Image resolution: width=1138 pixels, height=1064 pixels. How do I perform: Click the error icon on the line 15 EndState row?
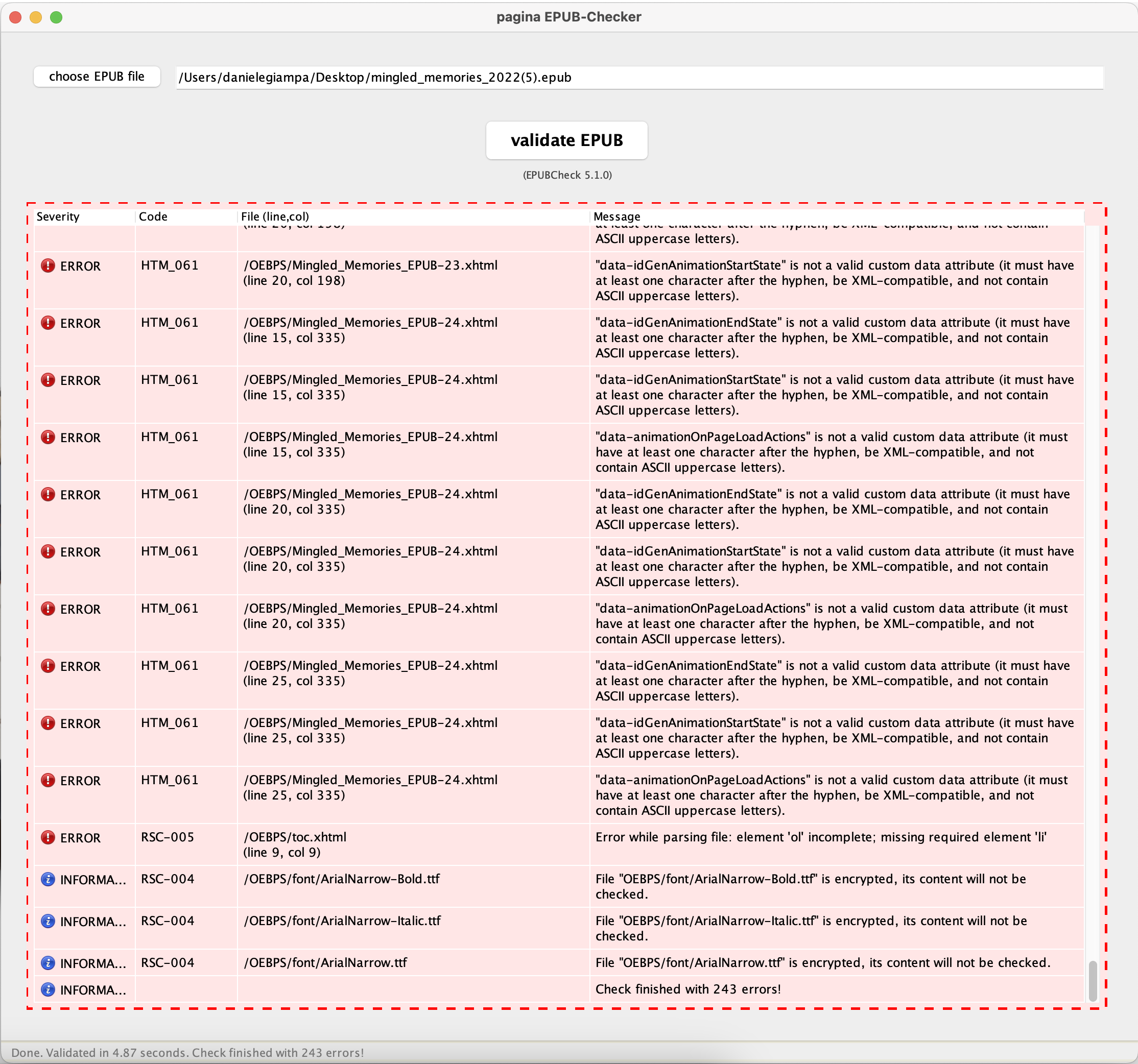pyautogui.click(x=48, y=323)
